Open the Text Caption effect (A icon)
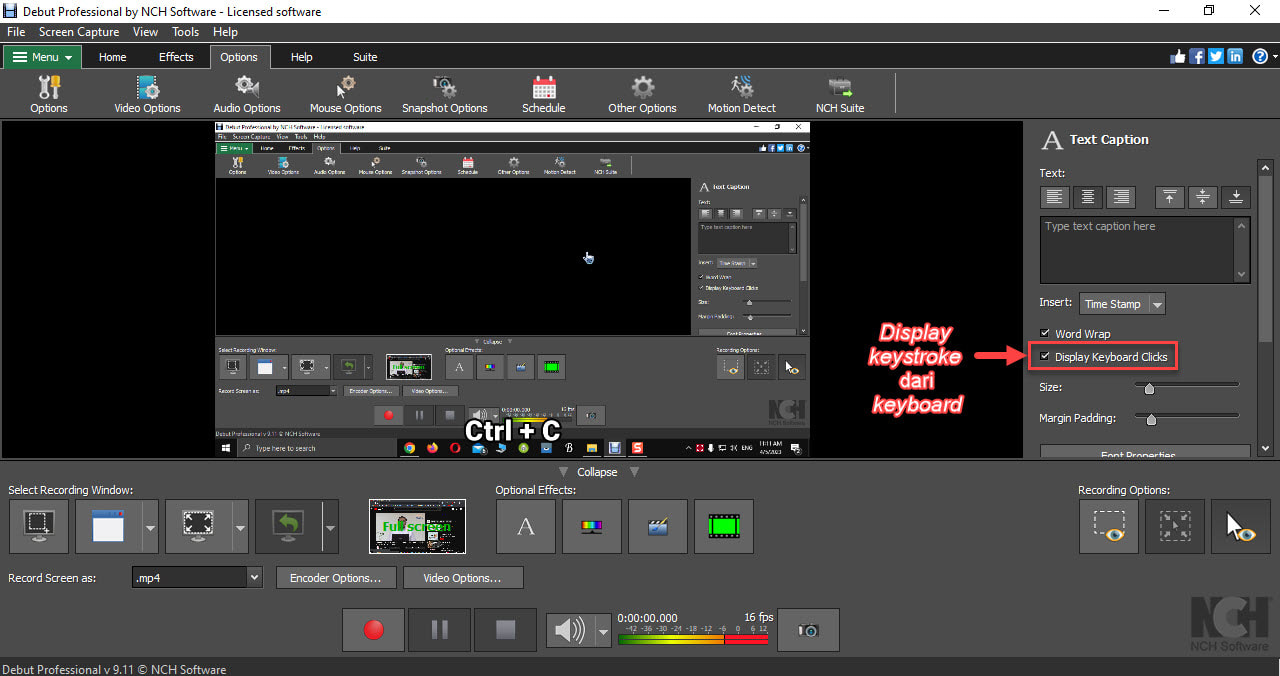 [526, 526]
